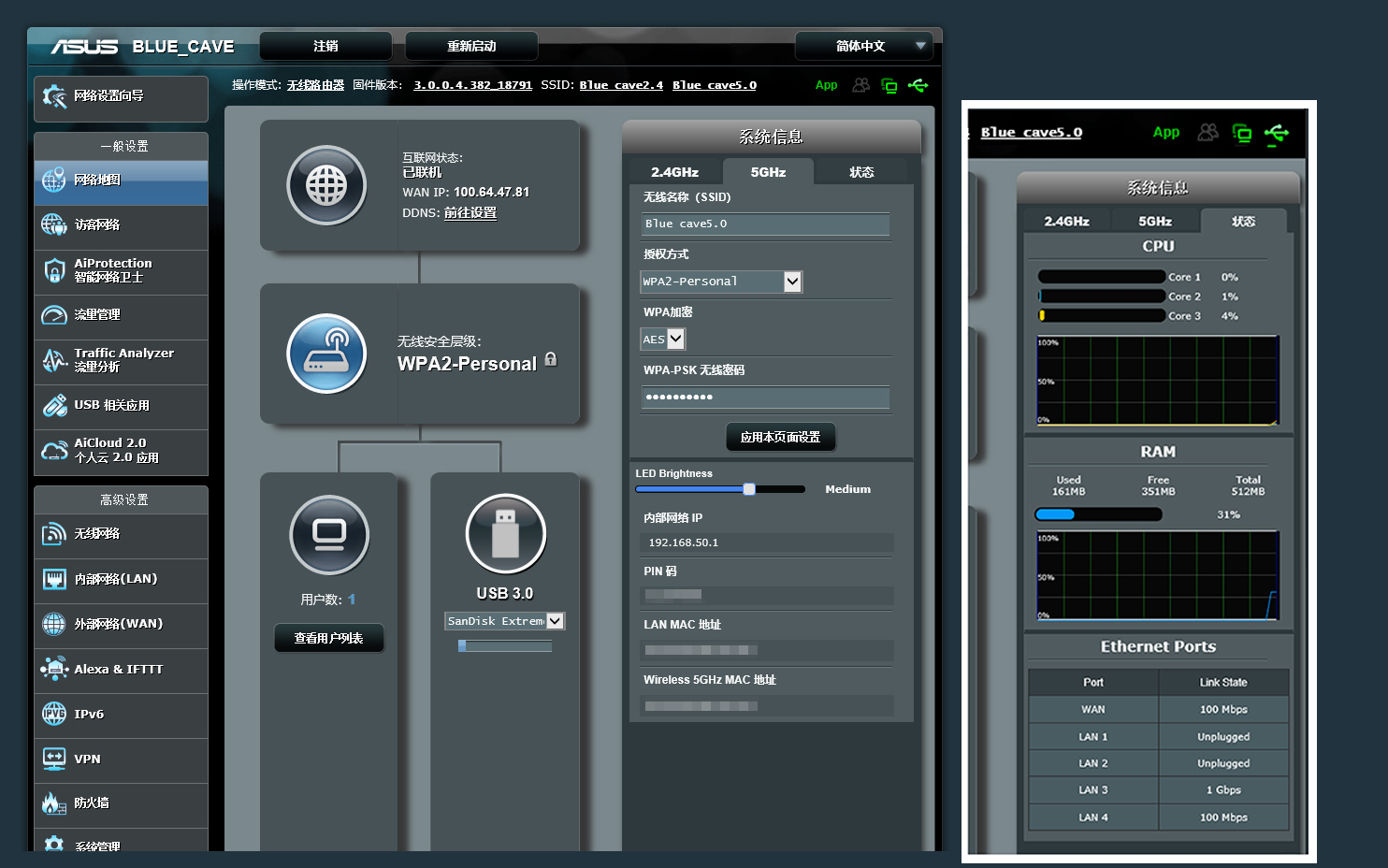Switch to the 2.4GHz tab
This screenshot has height=868, width=1388.
[675, 172]
